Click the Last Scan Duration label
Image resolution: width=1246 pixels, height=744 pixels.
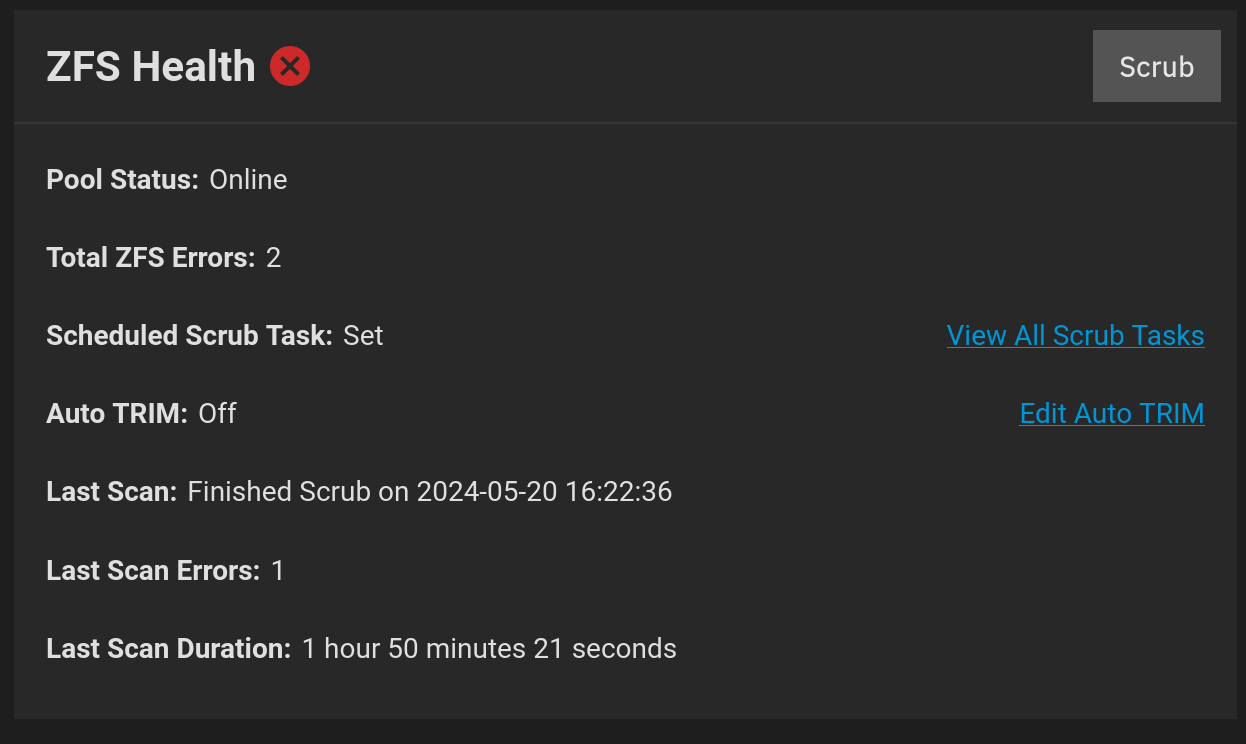coord(169,648)
